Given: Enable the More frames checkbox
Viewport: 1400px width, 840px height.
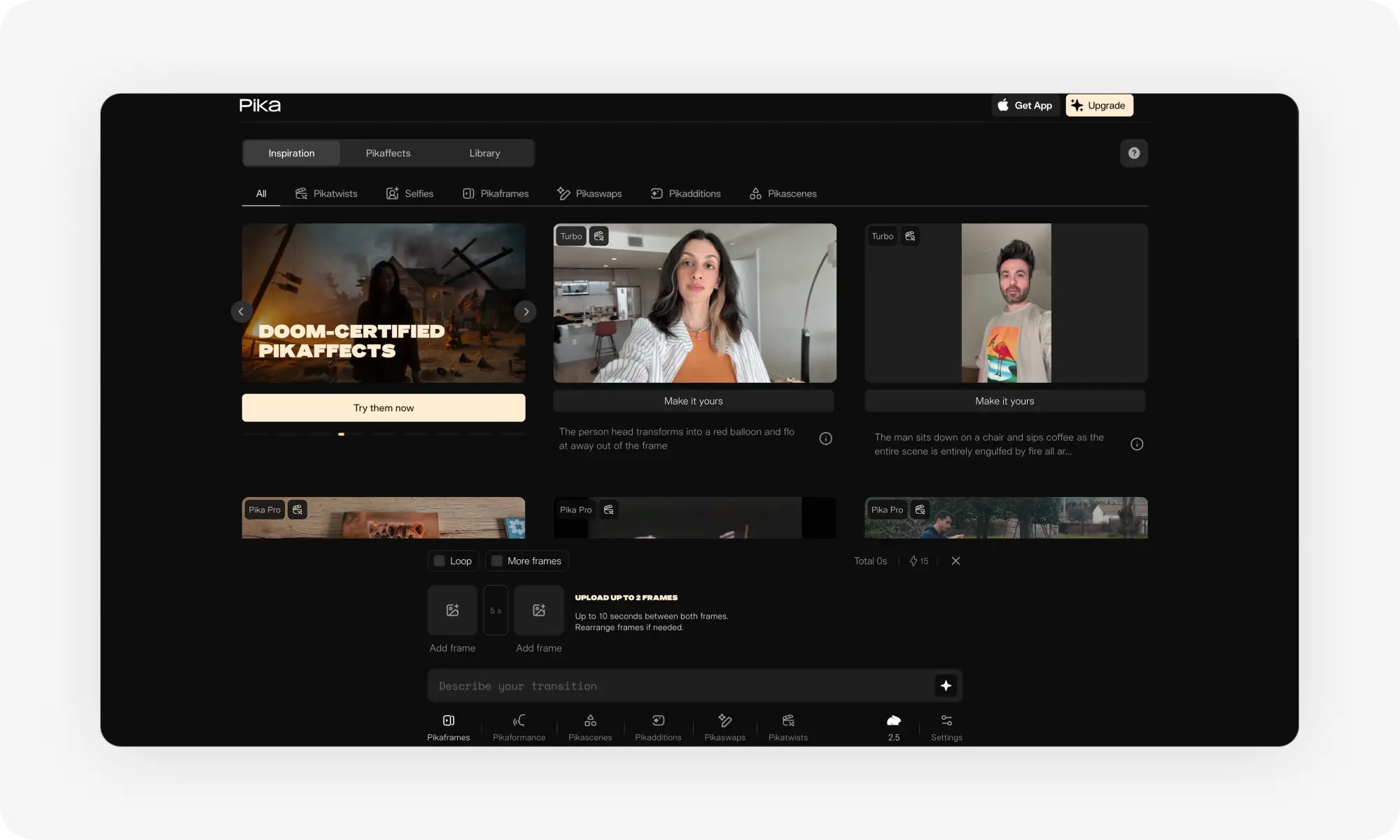Looking at the screenshot, I should [x=497, y=561].
